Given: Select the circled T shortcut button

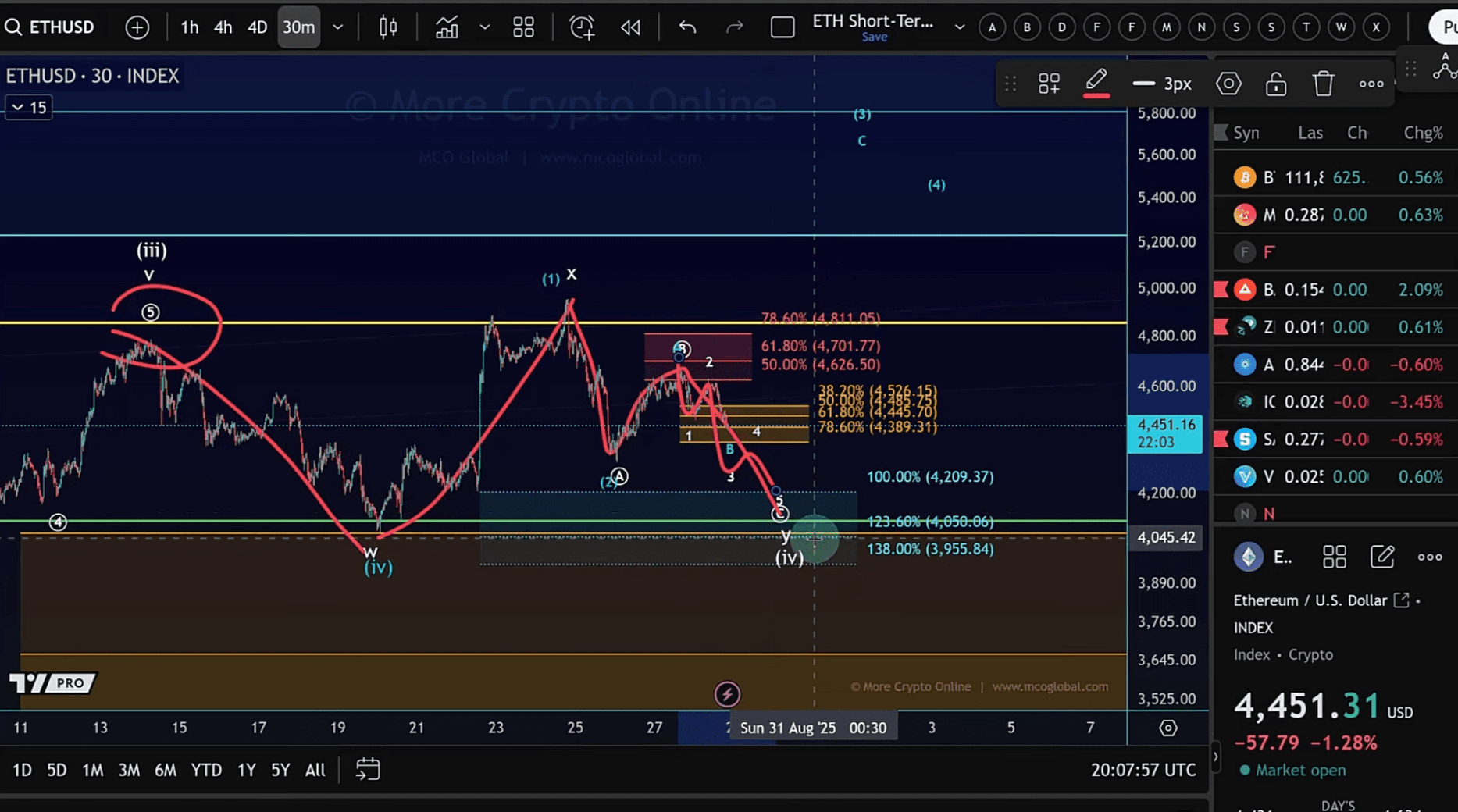Looking at the screenshot, I should click(1306, 27).
